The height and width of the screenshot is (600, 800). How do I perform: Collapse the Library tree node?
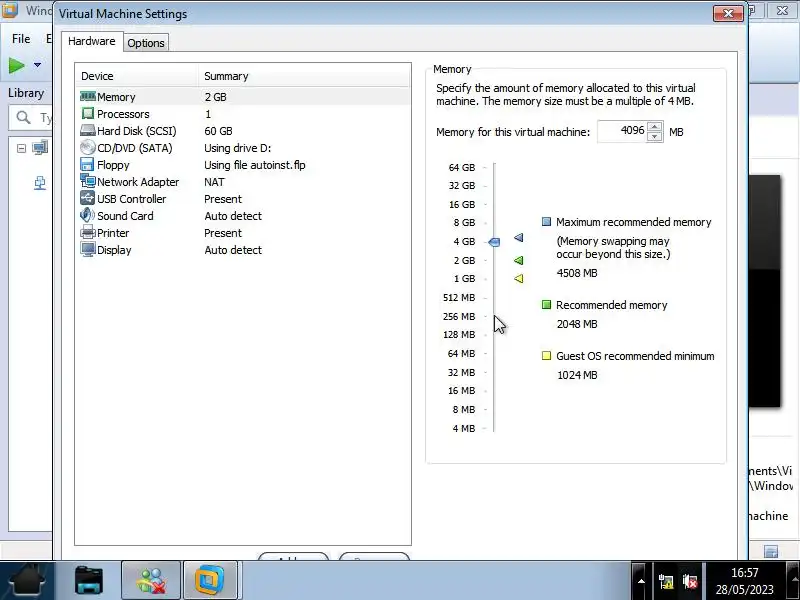tap(21, 148)
